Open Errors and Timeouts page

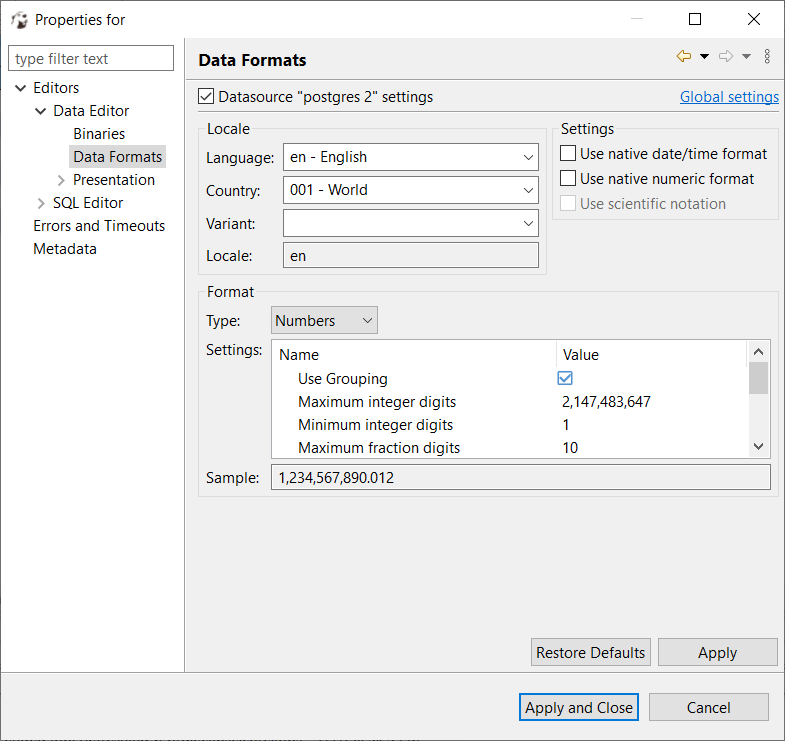99,226
